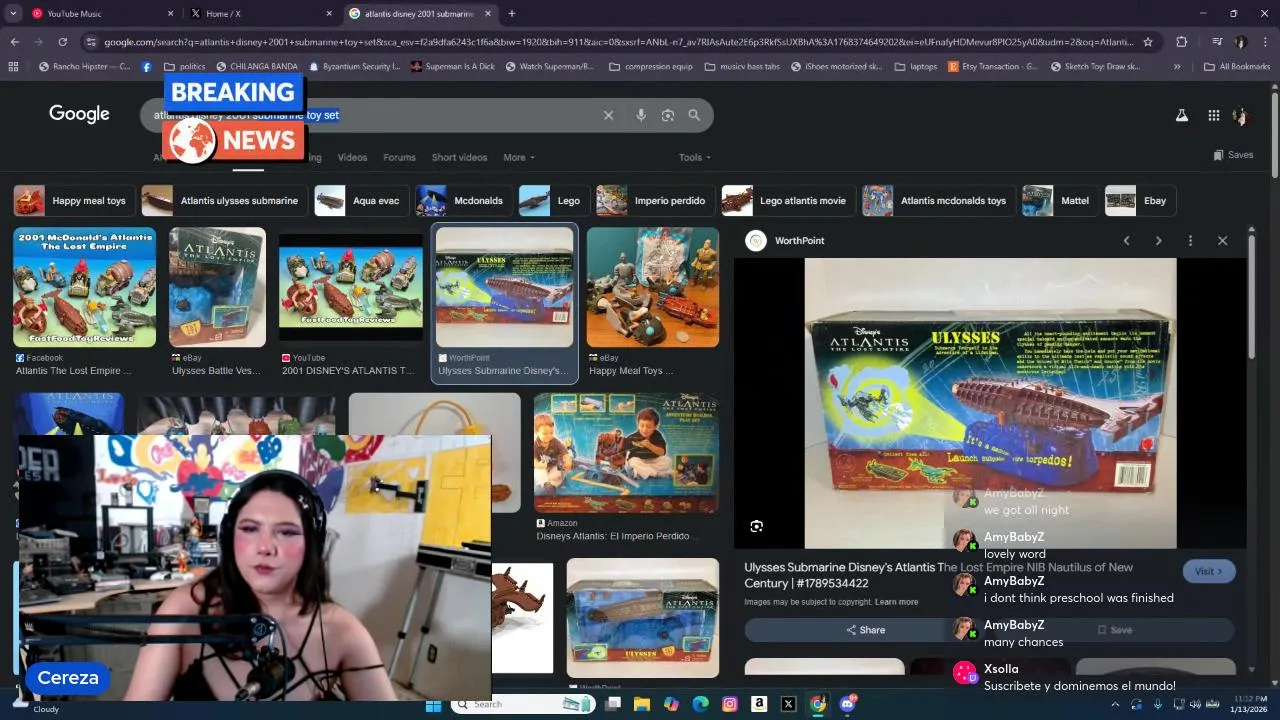Close the atlantis disney search tab
The width and height of the screenshot is (1280, 720).
coord(488,14)
